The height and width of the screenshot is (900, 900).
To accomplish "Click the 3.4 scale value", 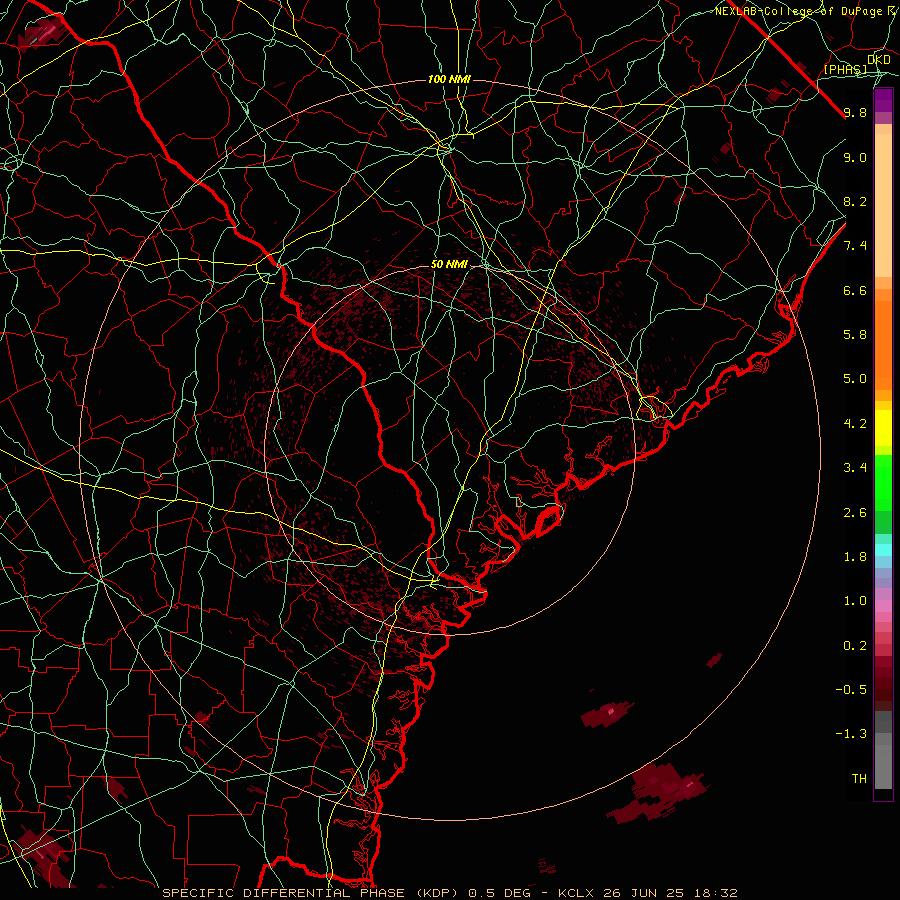I will click(x=855, y=468).
